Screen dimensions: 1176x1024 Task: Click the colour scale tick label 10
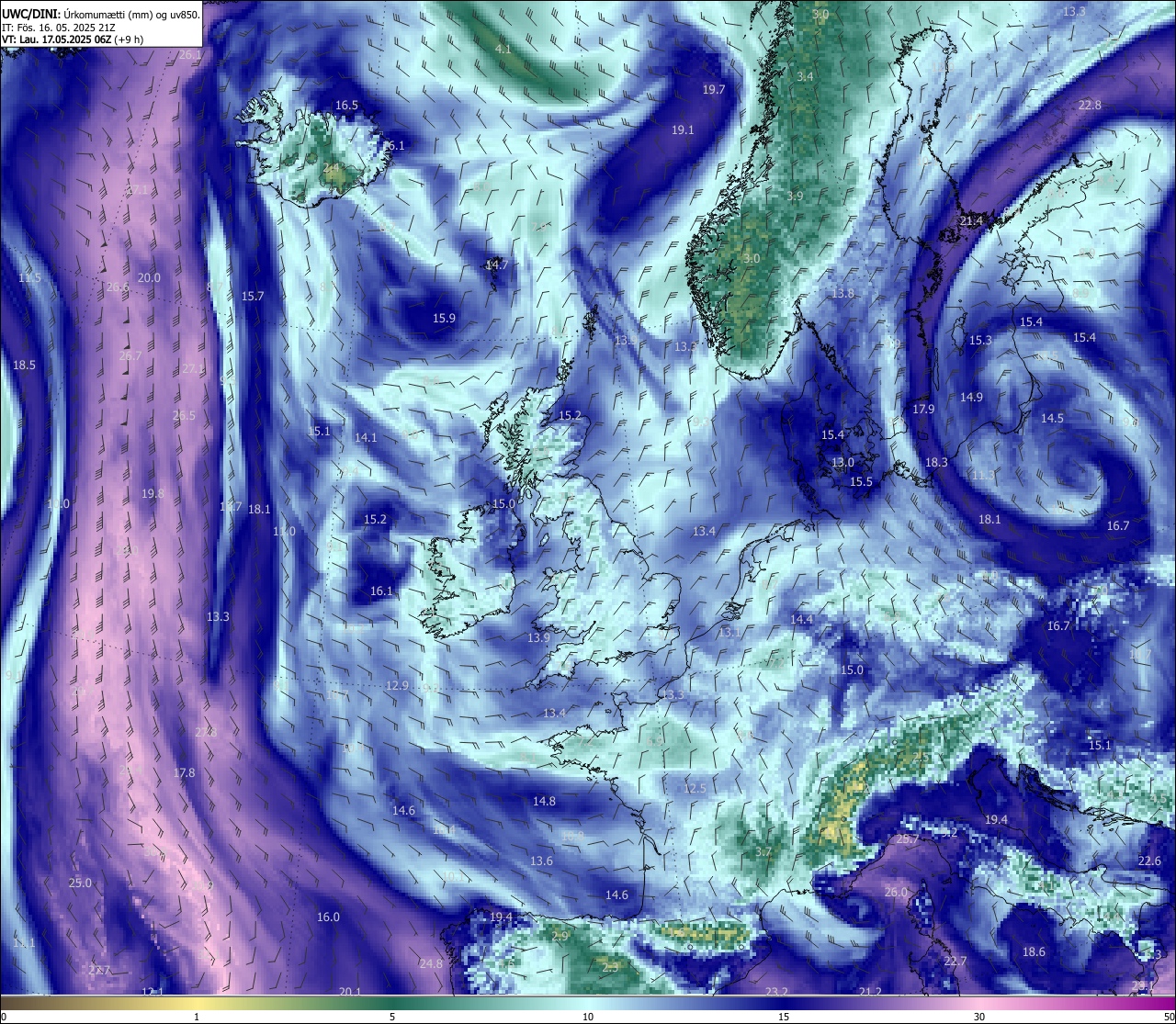point(588,1017)
